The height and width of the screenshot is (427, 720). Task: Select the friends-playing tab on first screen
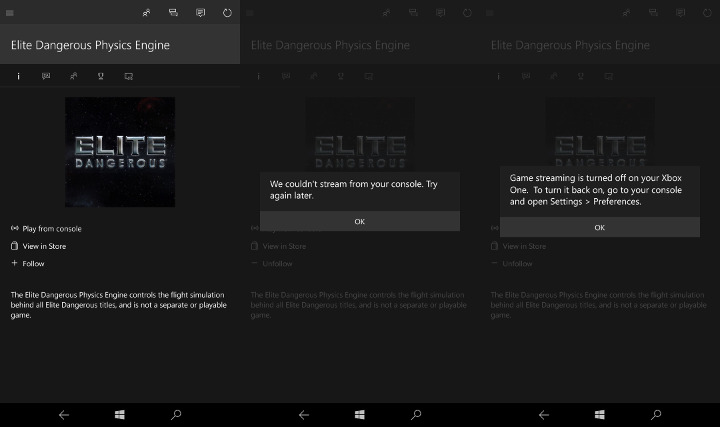[73, 76]
